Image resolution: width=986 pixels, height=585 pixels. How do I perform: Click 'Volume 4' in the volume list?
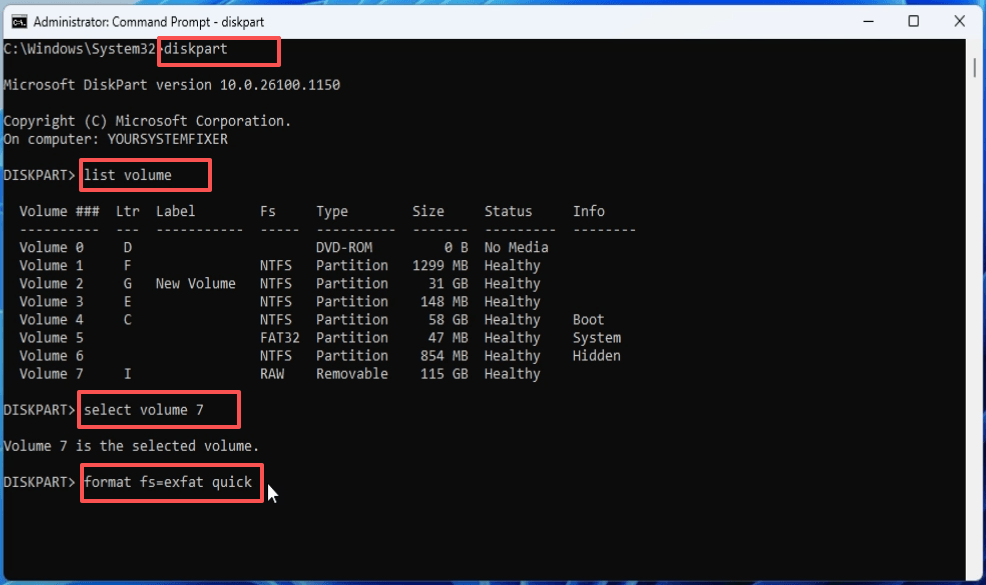click(51, 320)
